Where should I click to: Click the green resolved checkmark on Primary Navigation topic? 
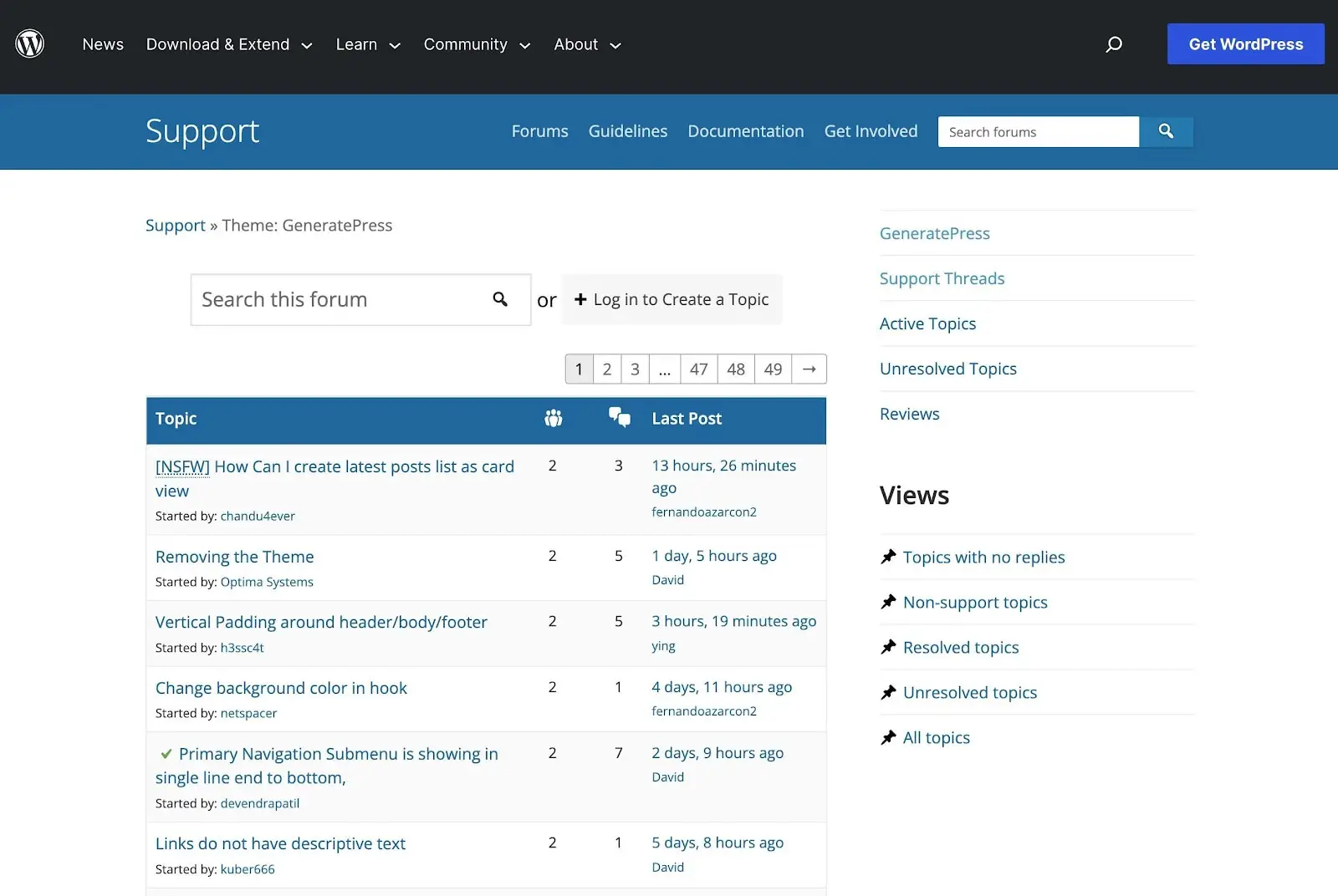click(166, 754)
